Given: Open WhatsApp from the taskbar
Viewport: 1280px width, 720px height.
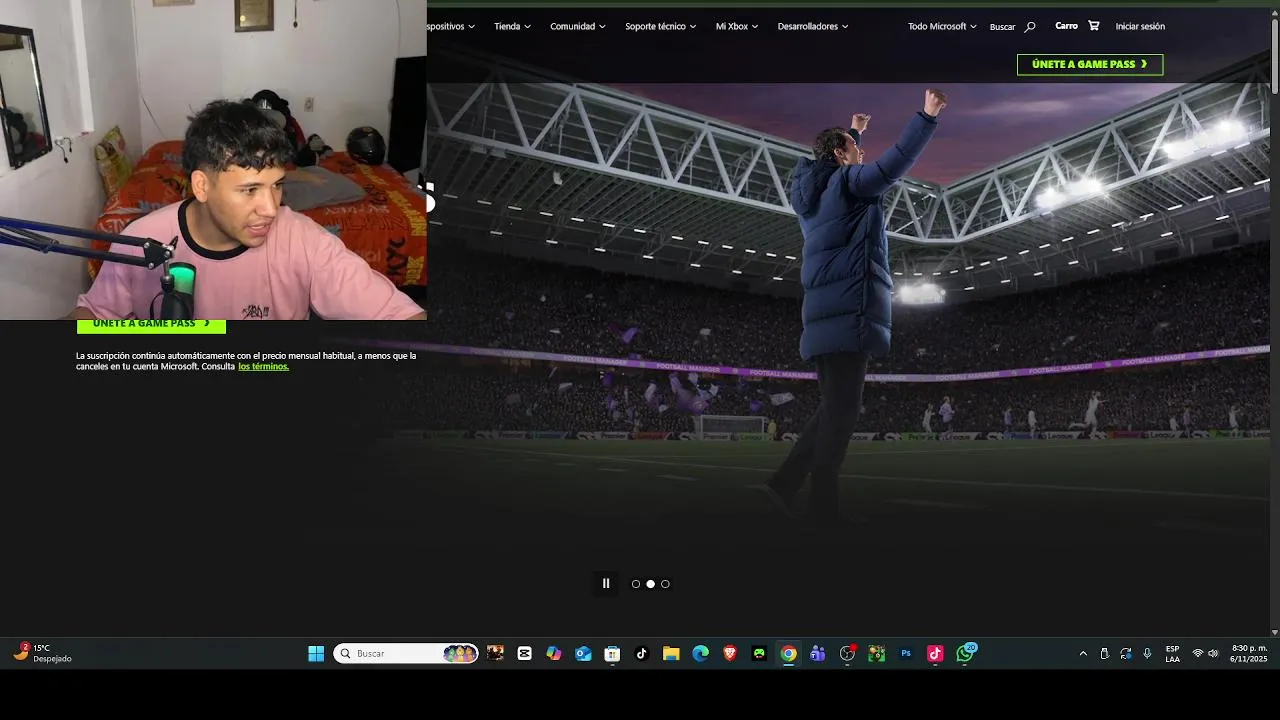Looking at the screenshot, I should (965, 654).
